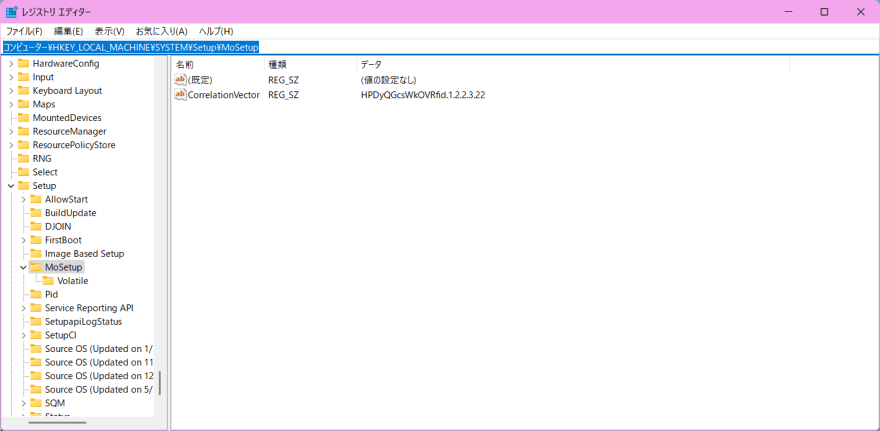The image size is (880, 431).
Task: Open the ファイル(F) menu
Action: 24,31
